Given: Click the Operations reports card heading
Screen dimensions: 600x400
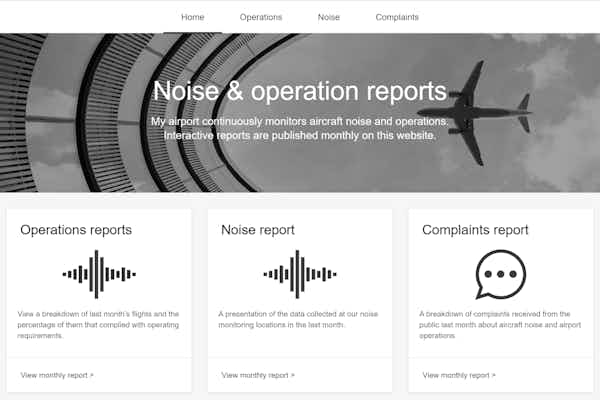Looking at the screenshot, I should click(x=76, y=230).
